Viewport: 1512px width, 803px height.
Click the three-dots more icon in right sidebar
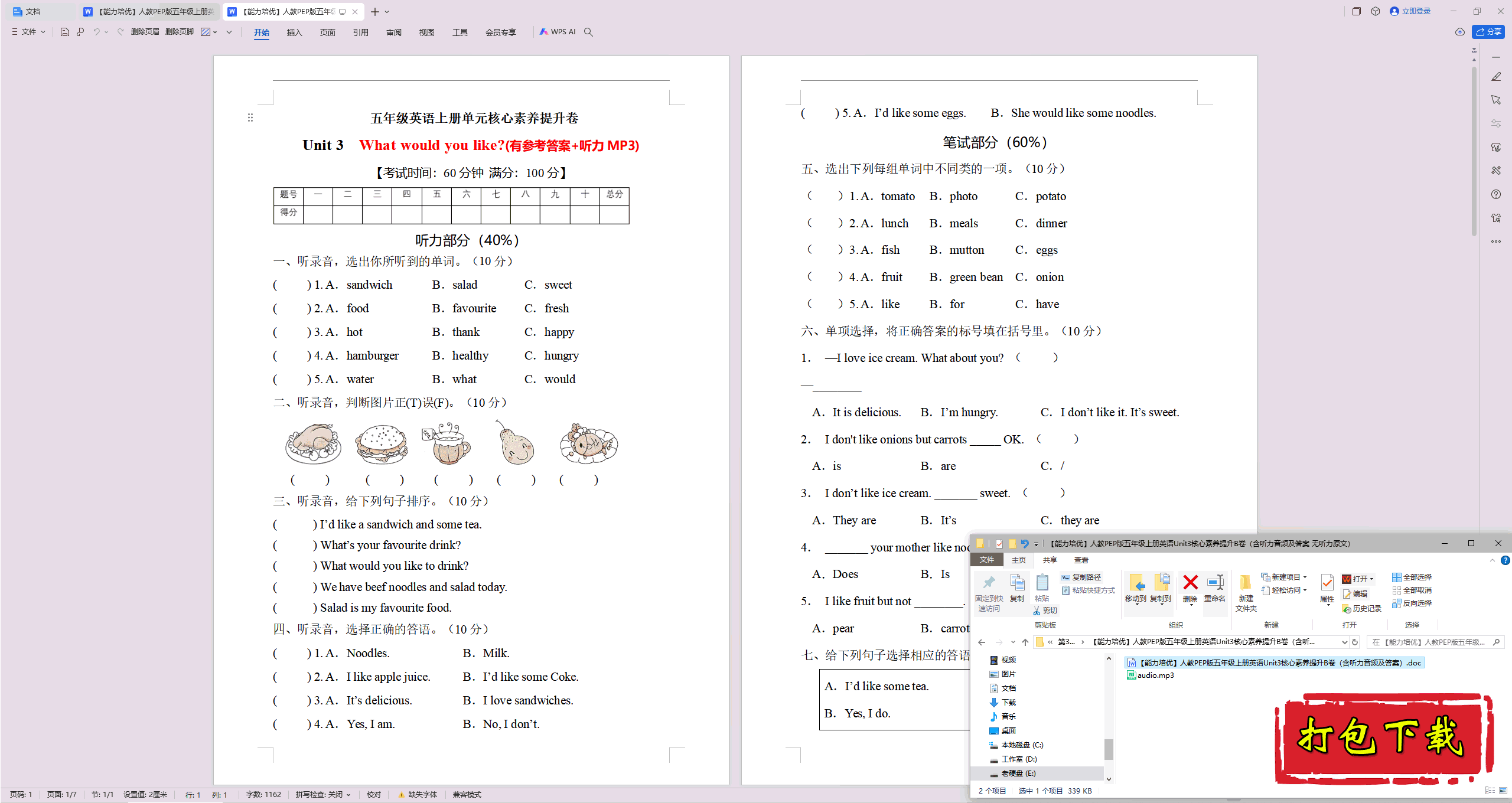pyautogui.click(x=1496, y=241)
